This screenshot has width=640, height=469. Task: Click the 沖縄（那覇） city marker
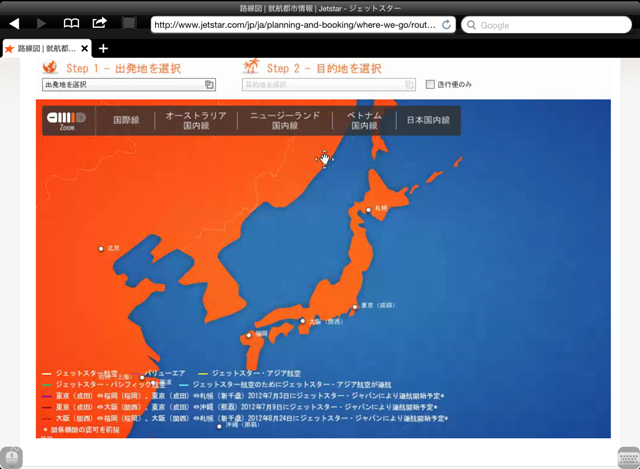[219, 426]
